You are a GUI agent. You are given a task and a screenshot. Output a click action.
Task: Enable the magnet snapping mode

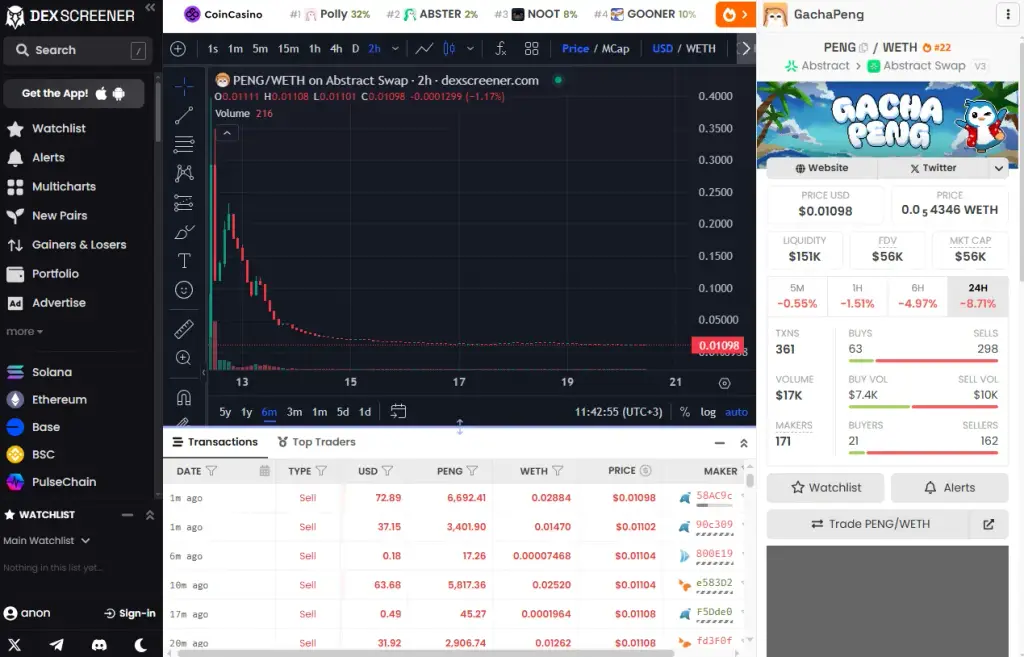[x=184, y=396]
